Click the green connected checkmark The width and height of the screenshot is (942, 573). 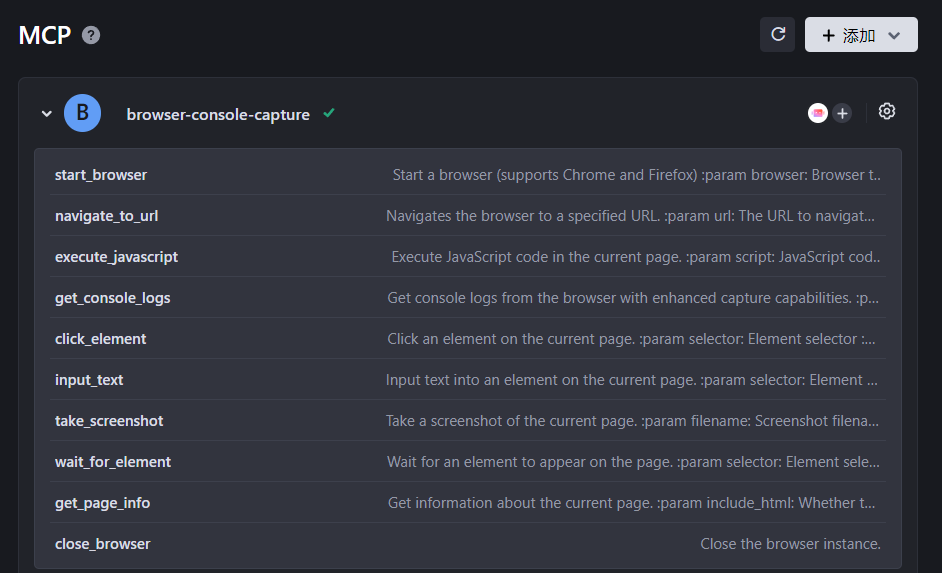[x=329, y=114]
